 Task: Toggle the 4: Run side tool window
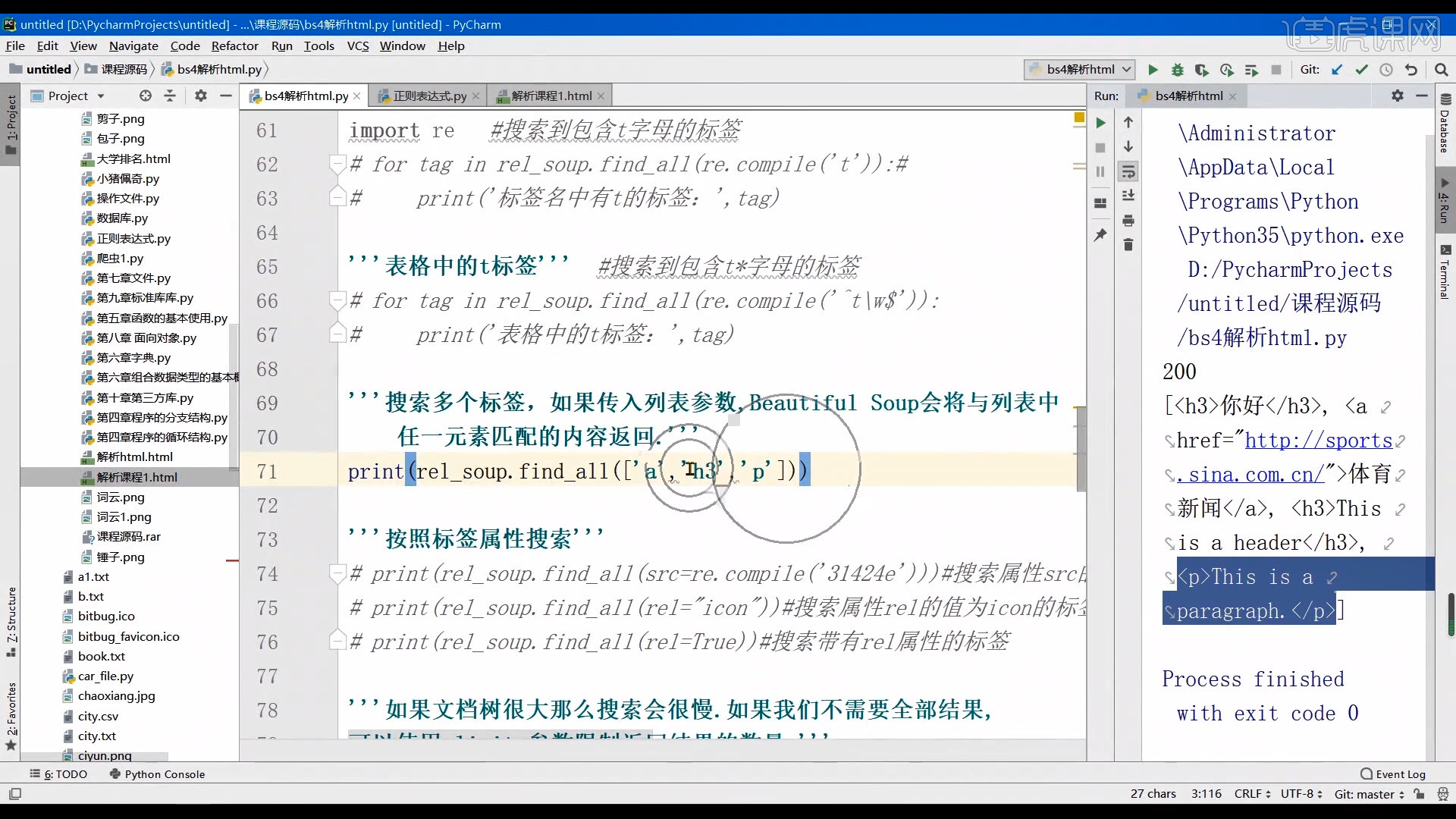tap(1445, 200)
